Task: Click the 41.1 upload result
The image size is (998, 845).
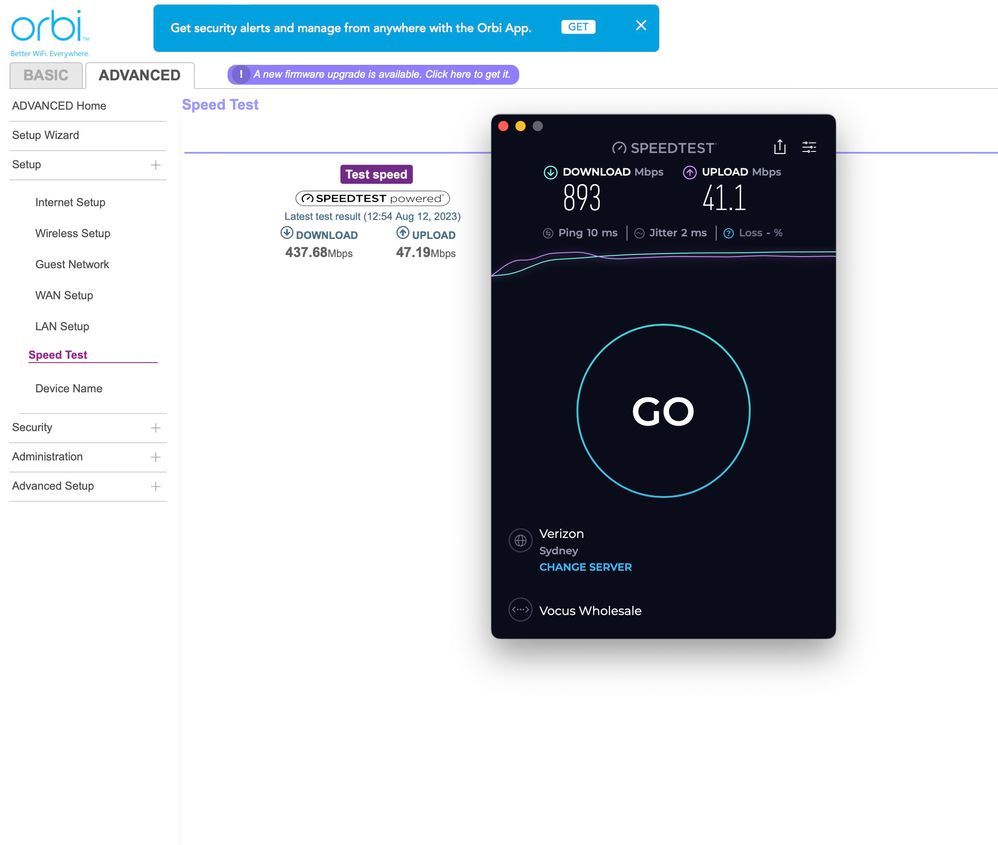Action: click(724, 198)
